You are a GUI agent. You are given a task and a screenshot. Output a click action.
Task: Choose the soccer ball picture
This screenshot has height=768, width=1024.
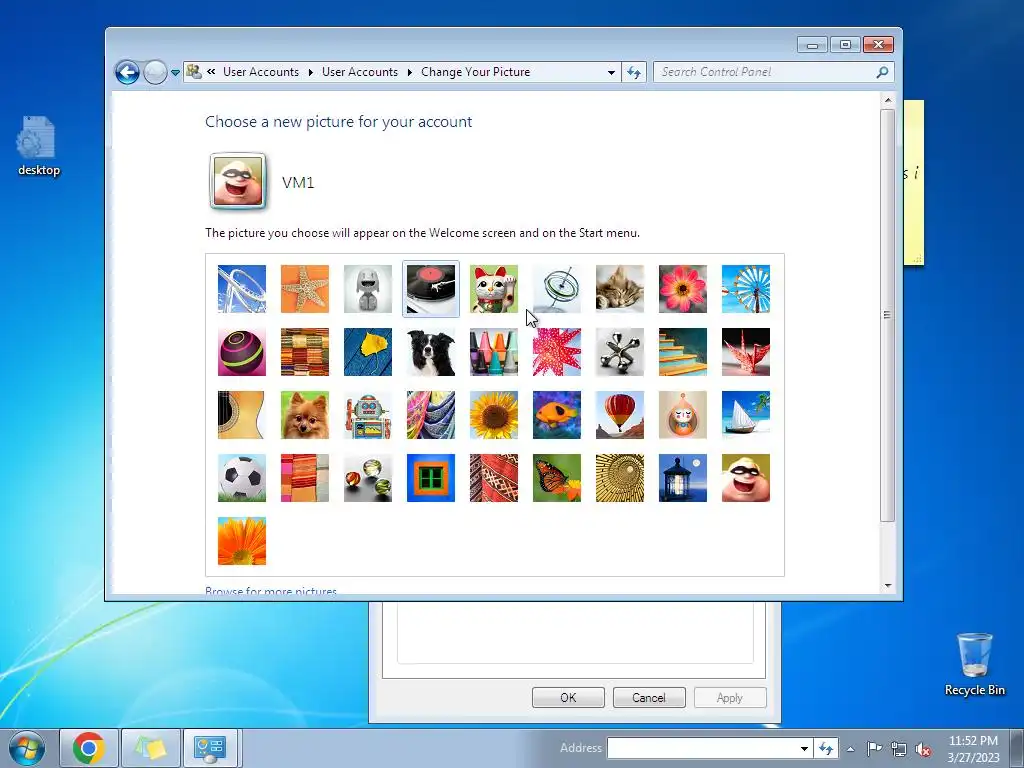click(242, 478)
